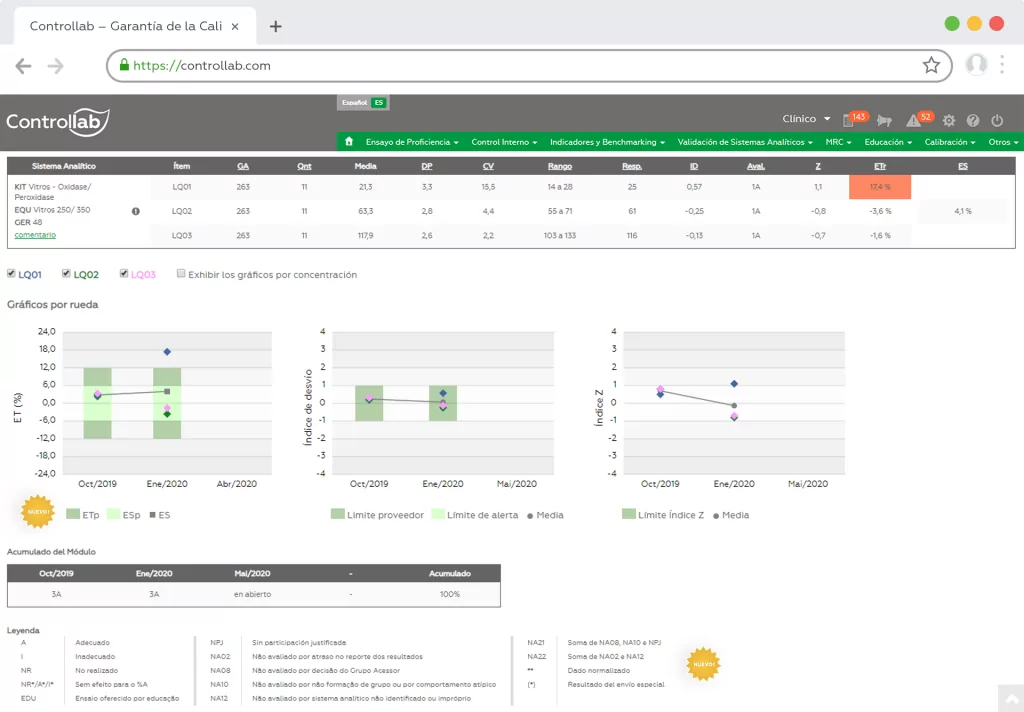This screenshot has width=1024, height=712.
Task: Expand the Calibración dropdown menu
Action: click(x=949, y=142)
